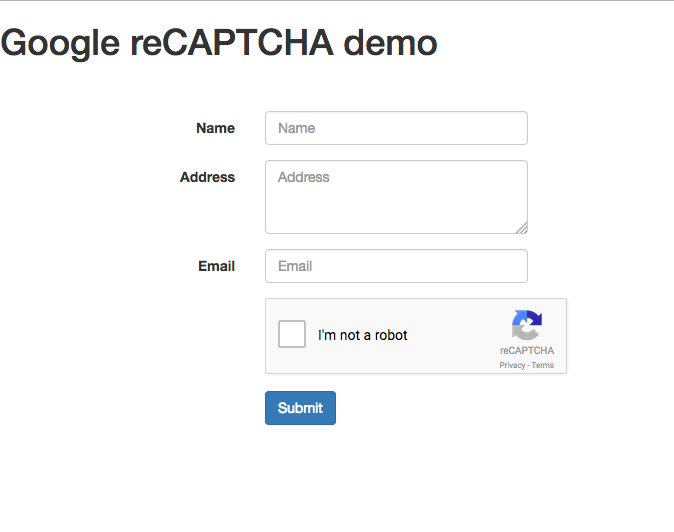
Task: Click the reCAPTCHA arrows logo
Action: [x=527, y=325]
